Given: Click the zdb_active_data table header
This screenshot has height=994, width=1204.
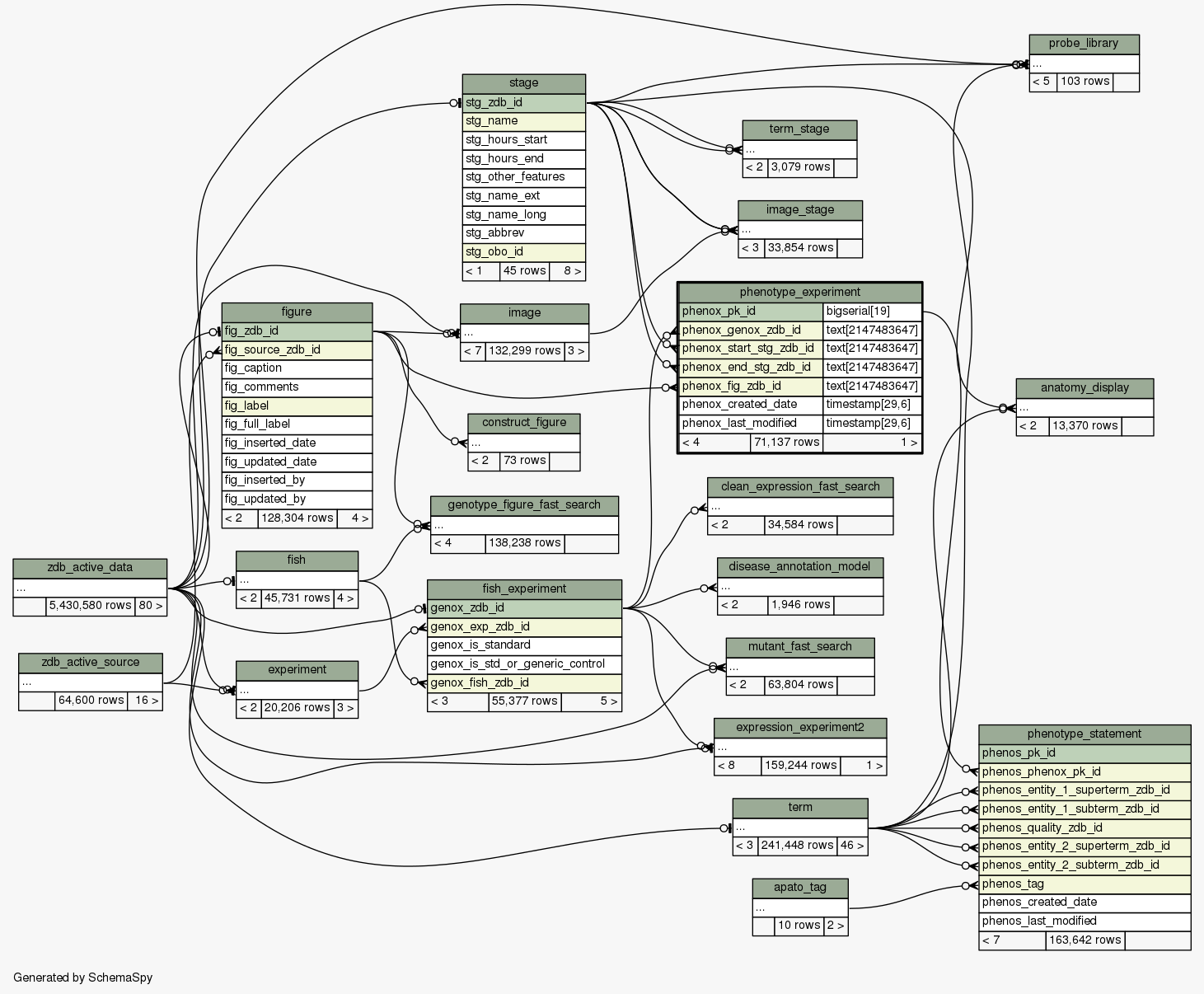Looking at the screenshot, I should pyautogui.click(x=90, y=568).
